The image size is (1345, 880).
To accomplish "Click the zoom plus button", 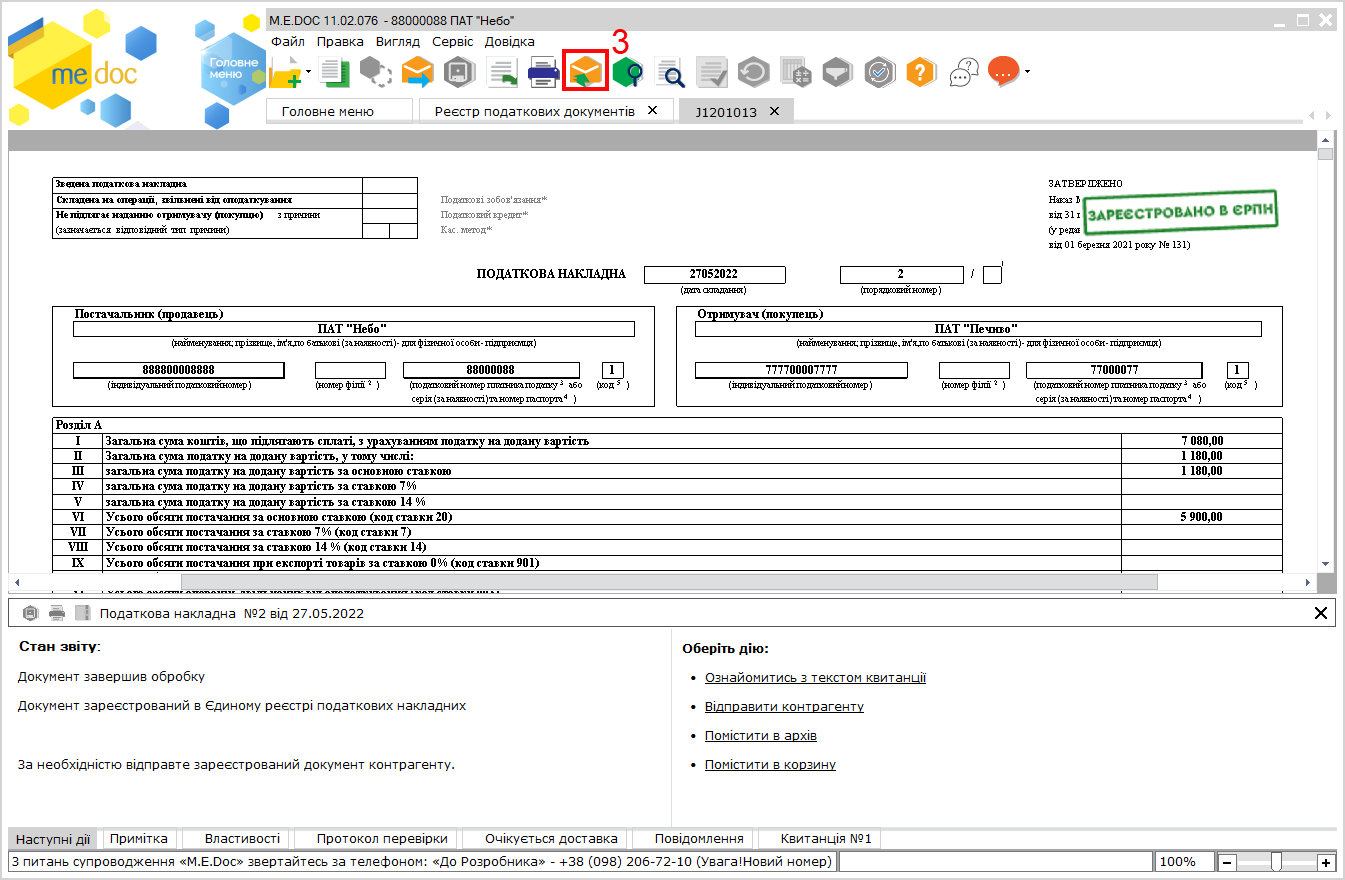I will click(1326, 862).
